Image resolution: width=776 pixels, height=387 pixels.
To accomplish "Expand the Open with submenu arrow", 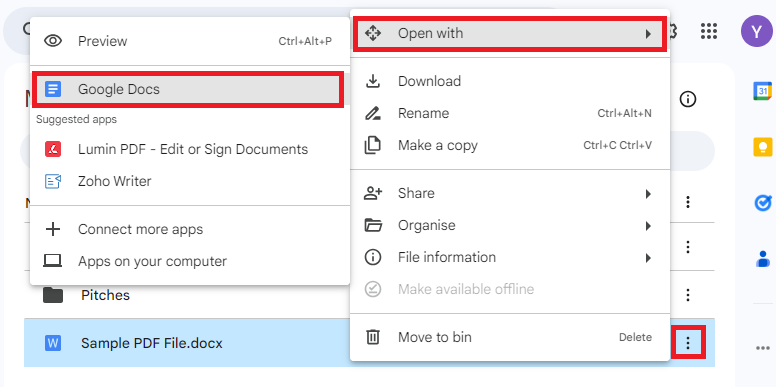I will [x=648, y=34].
